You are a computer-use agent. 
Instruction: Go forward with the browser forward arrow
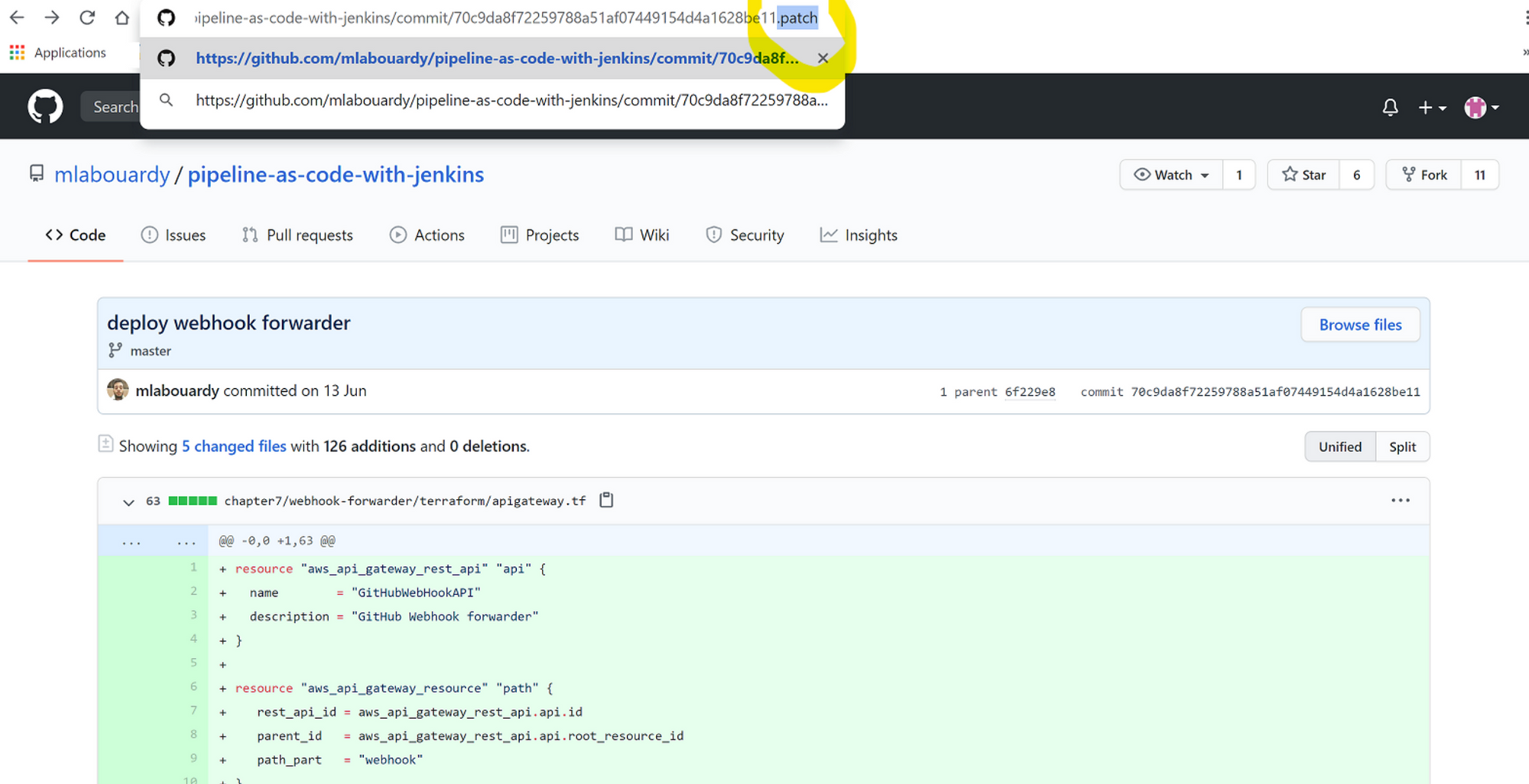(52, 18)
